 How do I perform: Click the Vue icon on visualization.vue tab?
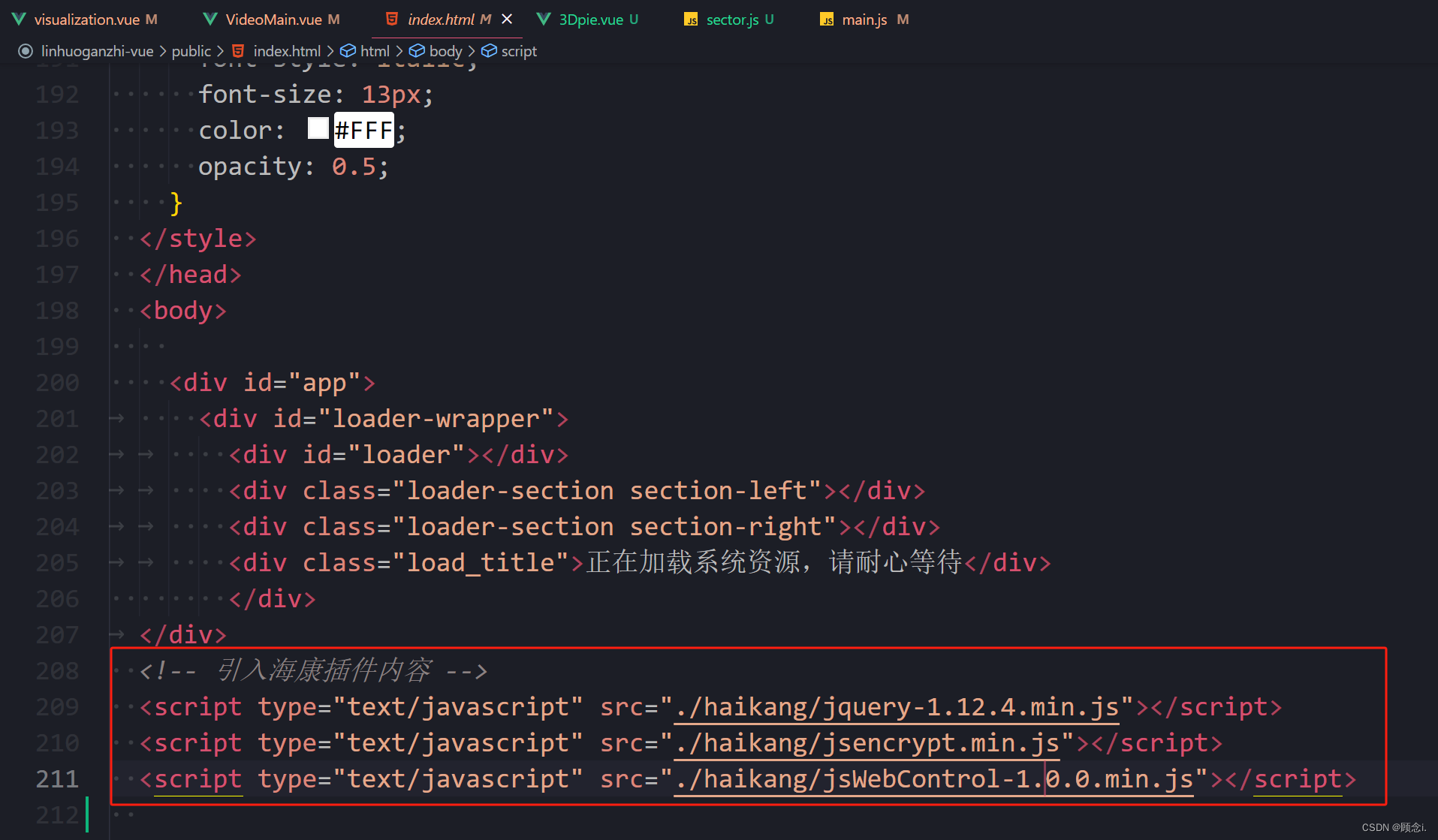tap(19, 20)
